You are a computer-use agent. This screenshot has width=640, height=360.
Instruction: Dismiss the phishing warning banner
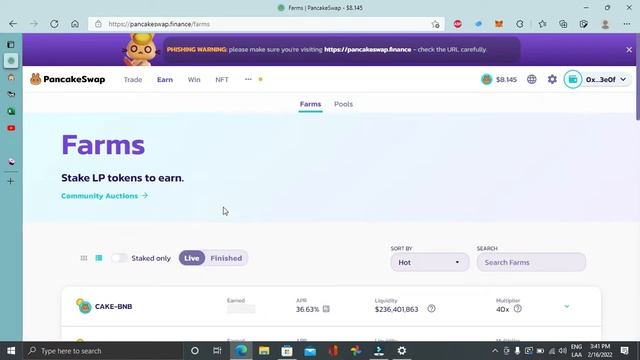click(629, 50)
